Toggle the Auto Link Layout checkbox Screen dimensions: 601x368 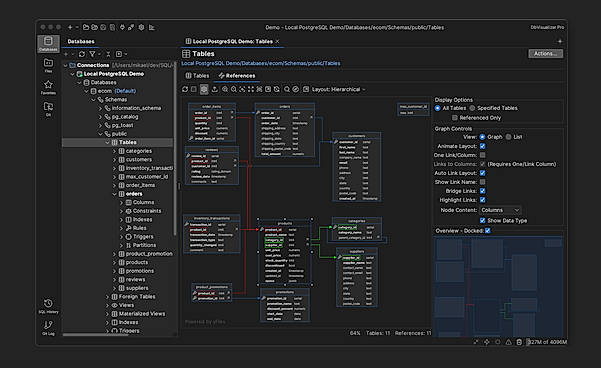click(483, 173)
